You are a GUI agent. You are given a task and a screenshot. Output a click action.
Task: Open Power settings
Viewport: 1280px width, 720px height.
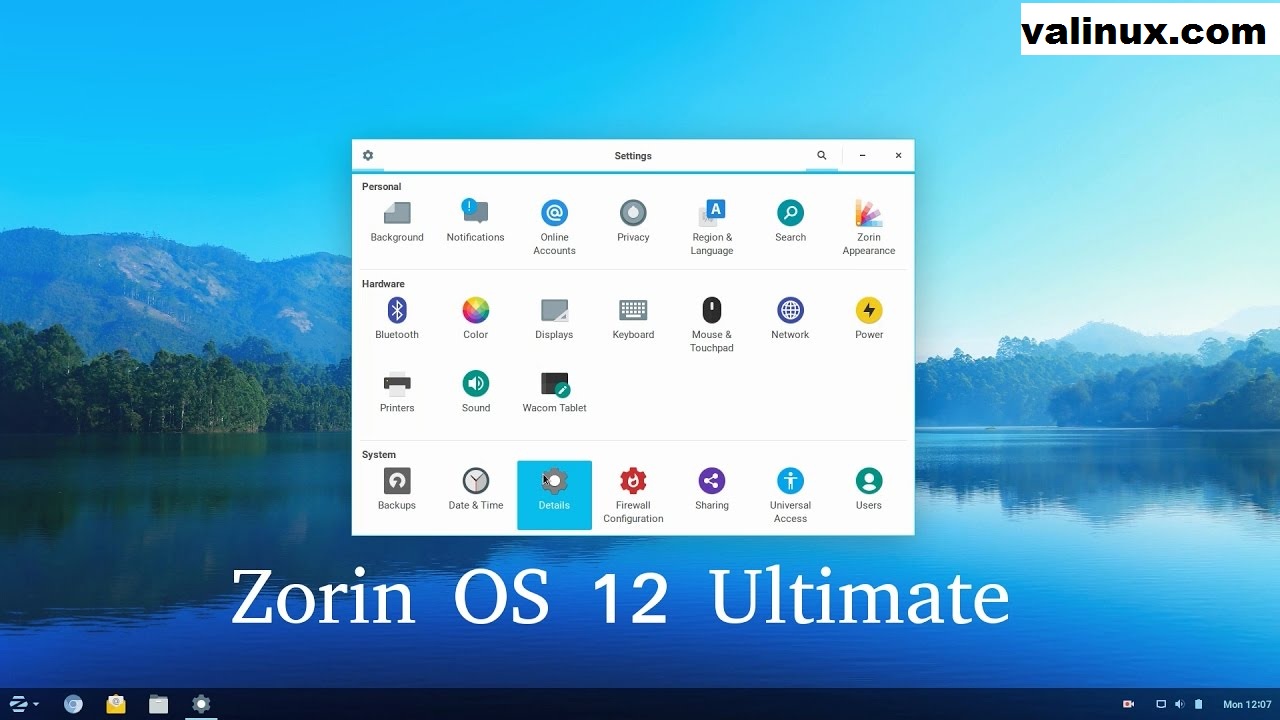point(869,319)
